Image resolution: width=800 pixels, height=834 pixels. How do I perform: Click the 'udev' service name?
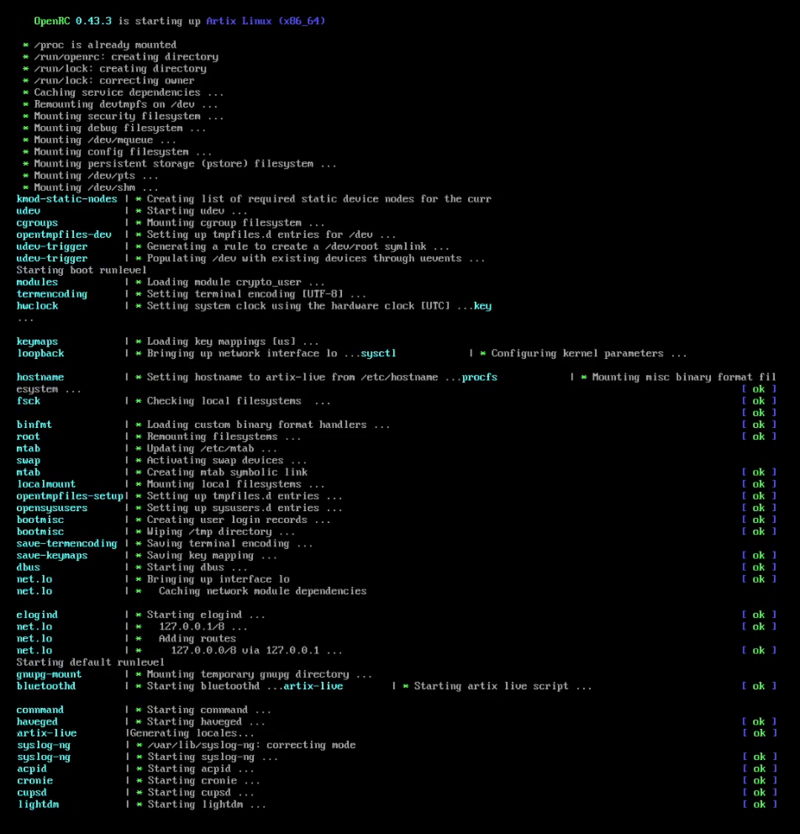click(x=28, y=211)
